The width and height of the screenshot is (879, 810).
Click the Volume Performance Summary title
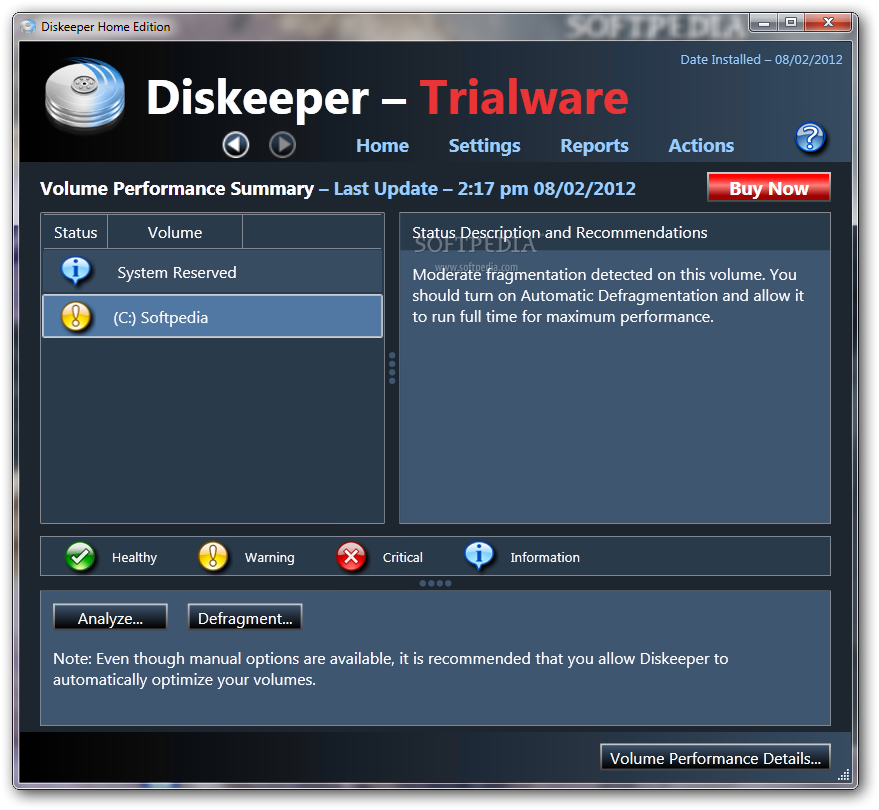coord(177,189)
